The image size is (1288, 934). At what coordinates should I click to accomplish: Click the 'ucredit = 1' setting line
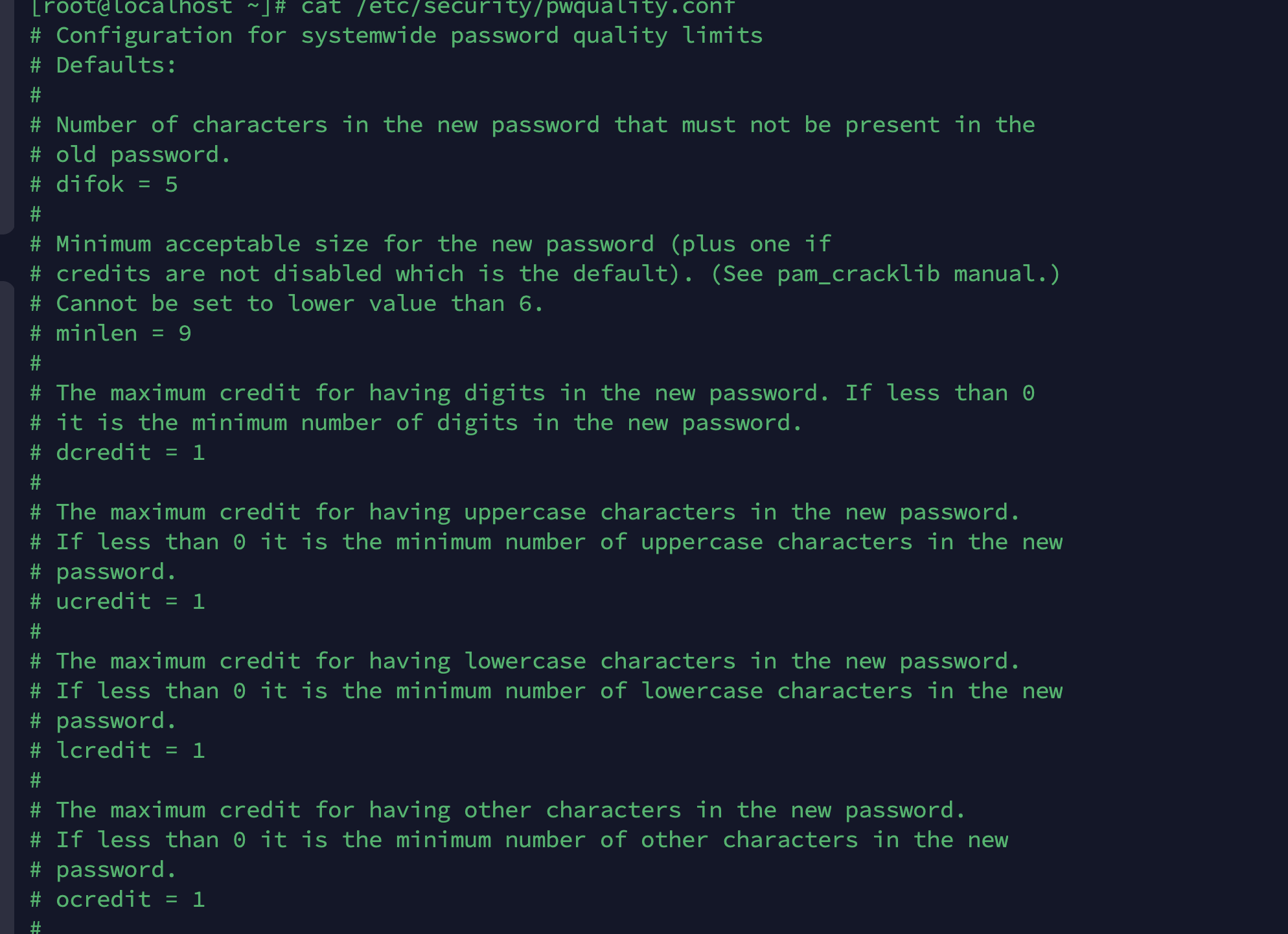click(x=130, y=602)
